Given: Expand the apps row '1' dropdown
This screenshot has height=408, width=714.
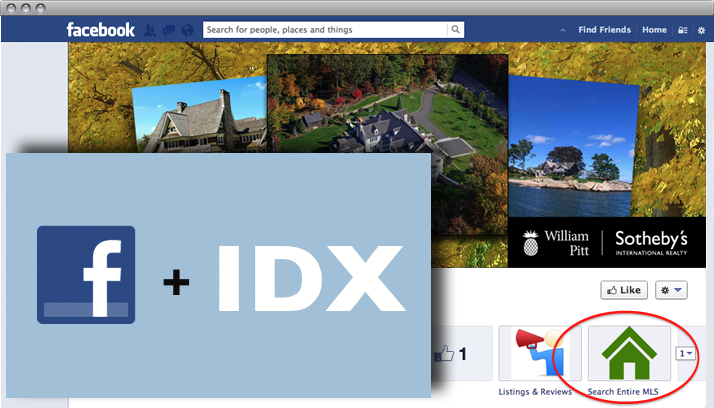Looking at the screenshot, I should (686, 353).
